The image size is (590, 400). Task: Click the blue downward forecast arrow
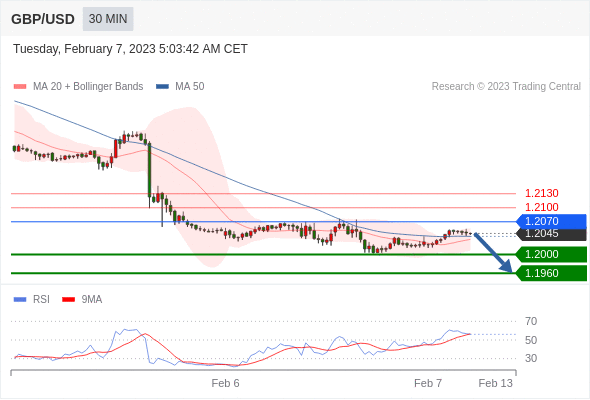pyautogui.click(x=493, y=252)
